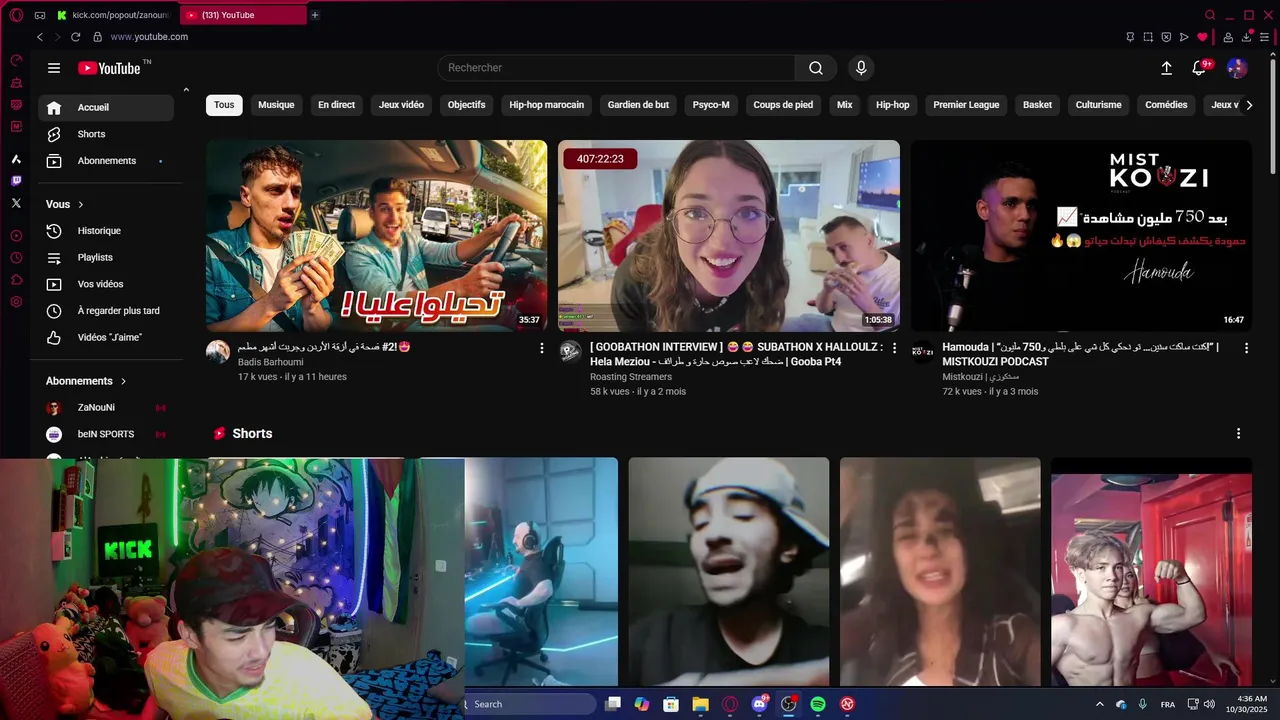Open options for Badis Barhoumi video
Image resolution: width=1280 pixels, height=720 pixels.
click(x=542, y=348)
